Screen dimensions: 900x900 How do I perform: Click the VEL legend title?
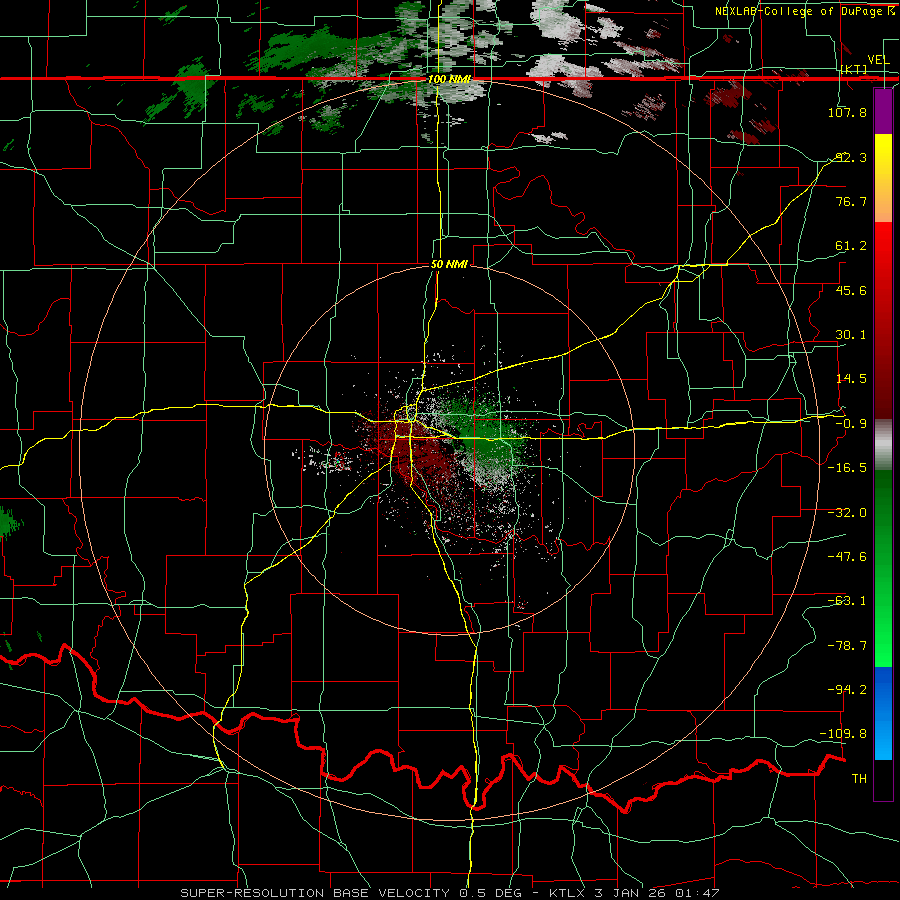(878, 60)
